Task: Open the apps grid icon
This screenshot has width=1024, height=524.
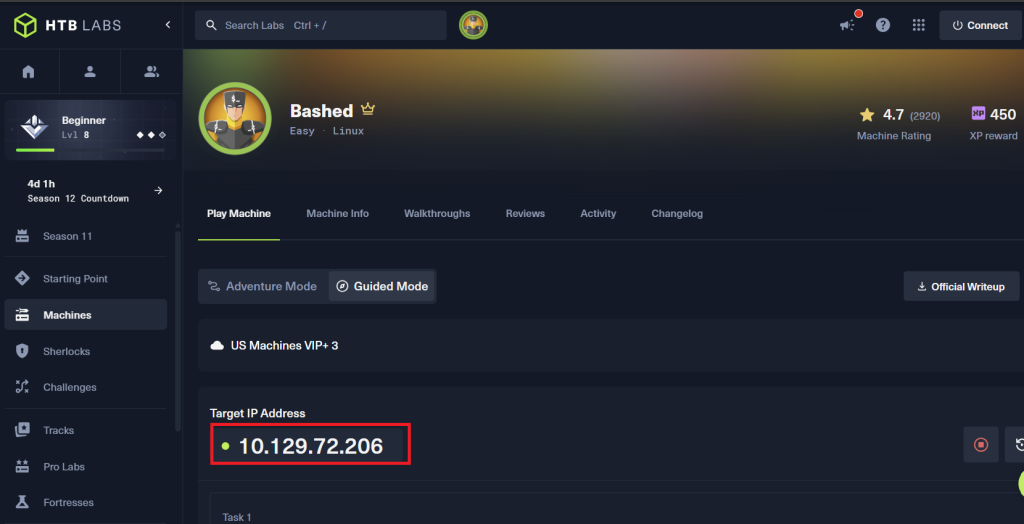Action: point(918,25)
